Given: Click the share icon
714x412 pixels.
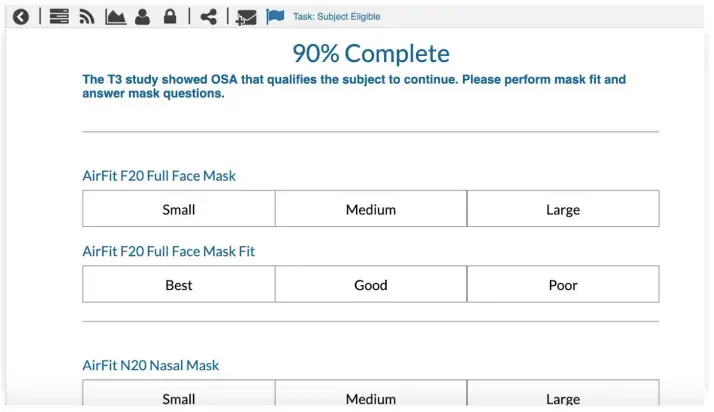Looking at the screenshot, I should (208, 16).
